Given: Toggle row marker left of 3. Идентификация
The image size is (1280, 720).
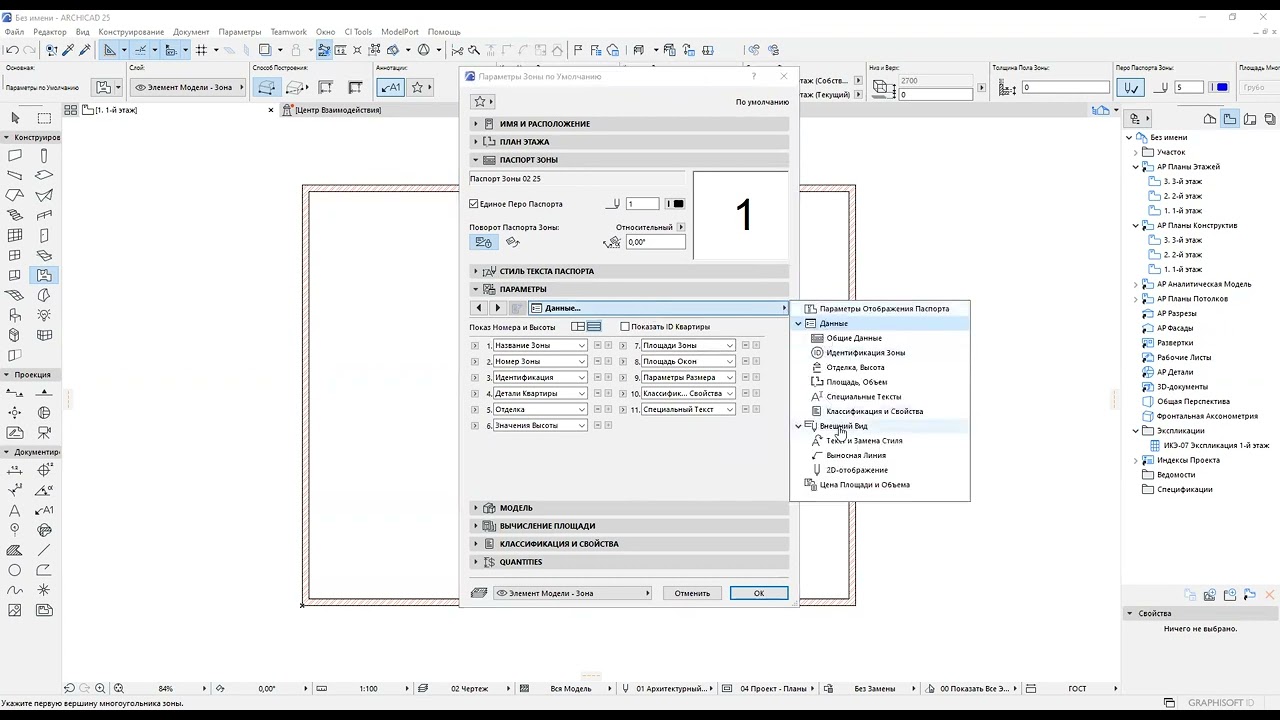Looking at the screenshot, I should [475, 377].
